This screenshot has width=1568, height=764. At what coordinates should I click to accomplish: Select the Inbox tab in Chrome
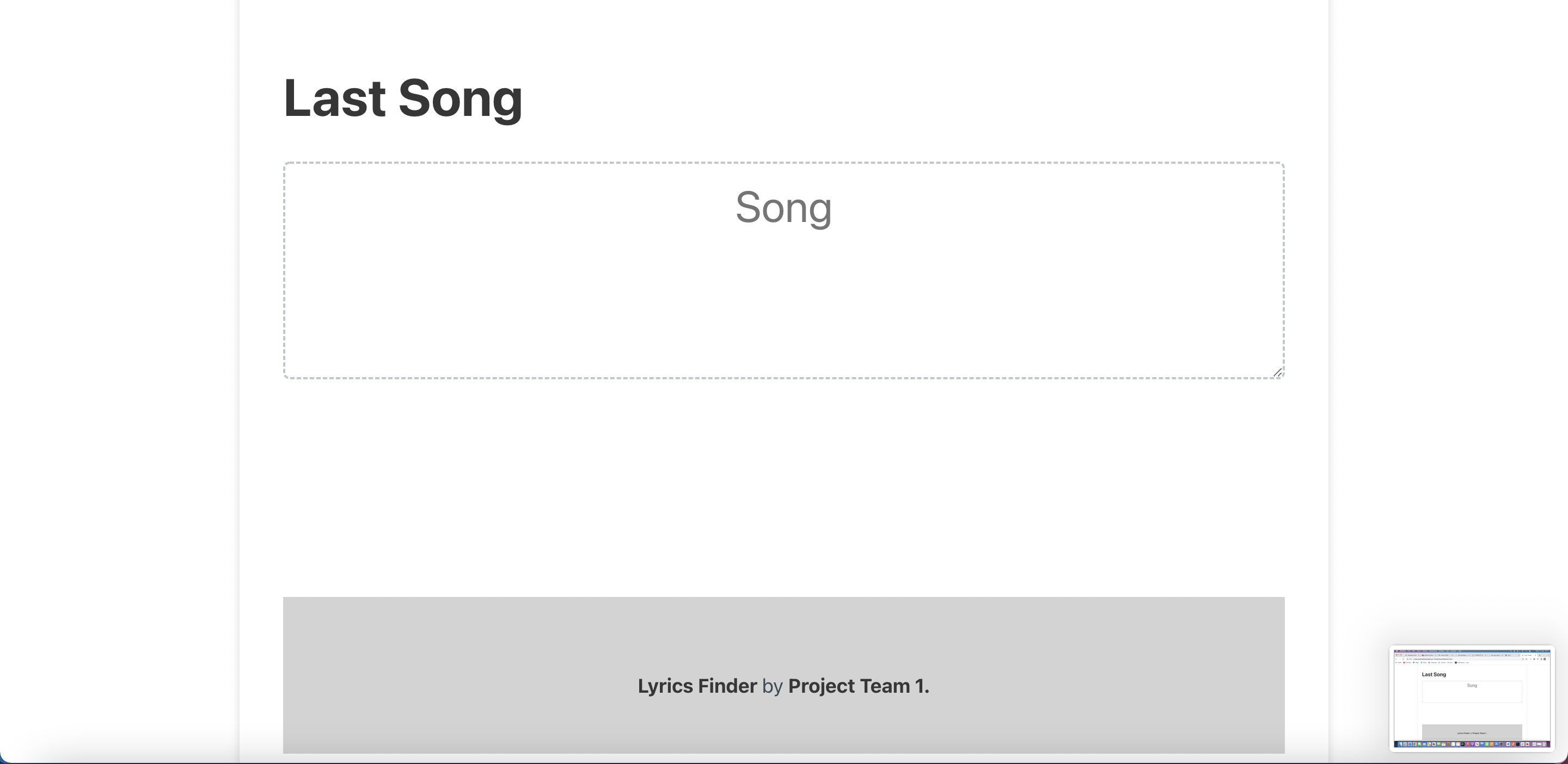pyautogui.click(x=1444, y=656)
